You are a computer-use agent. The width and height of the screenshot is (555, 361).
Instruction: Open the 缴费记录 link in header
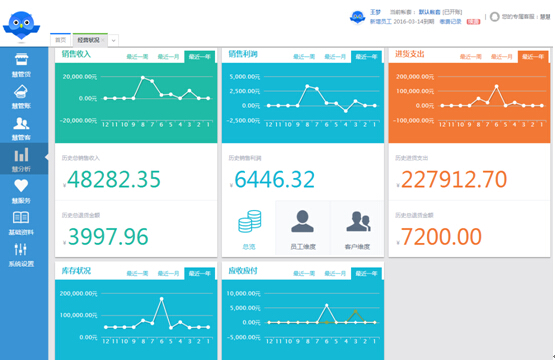(x=451, y=22)
